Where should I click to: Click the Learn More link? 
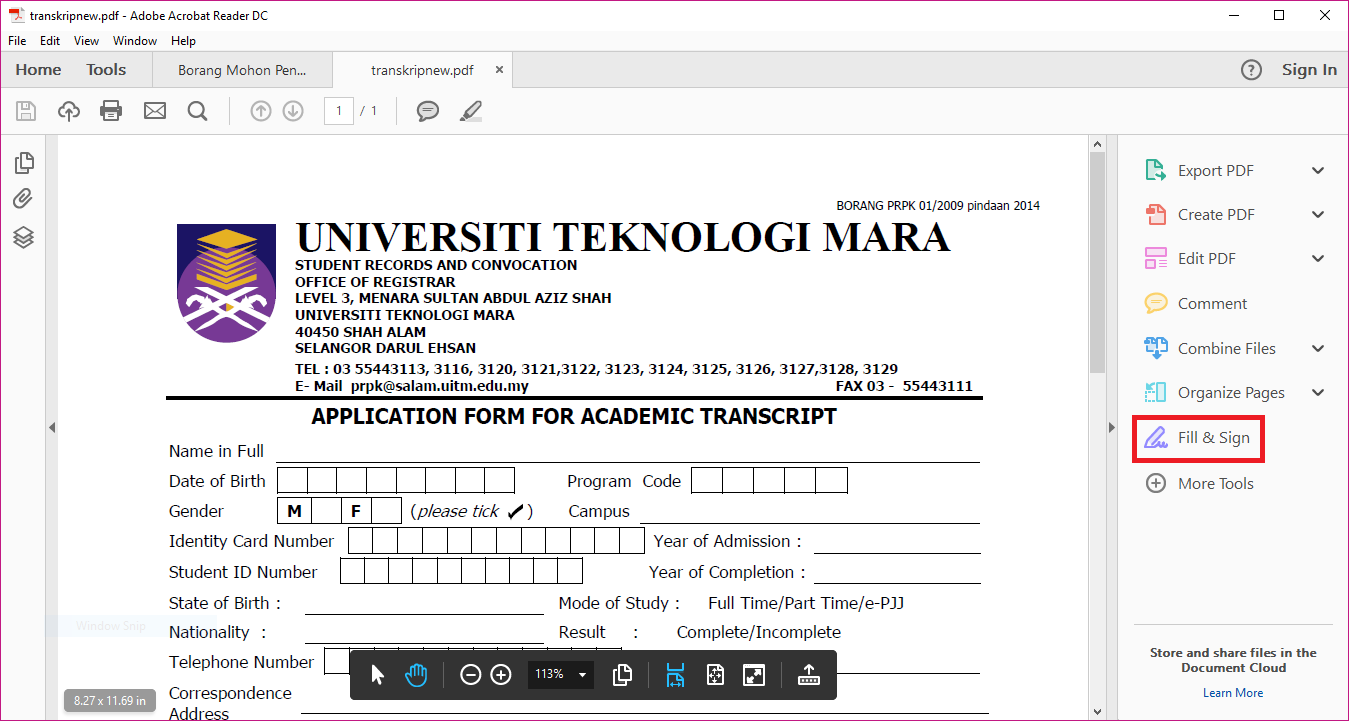pos(1233,693)
